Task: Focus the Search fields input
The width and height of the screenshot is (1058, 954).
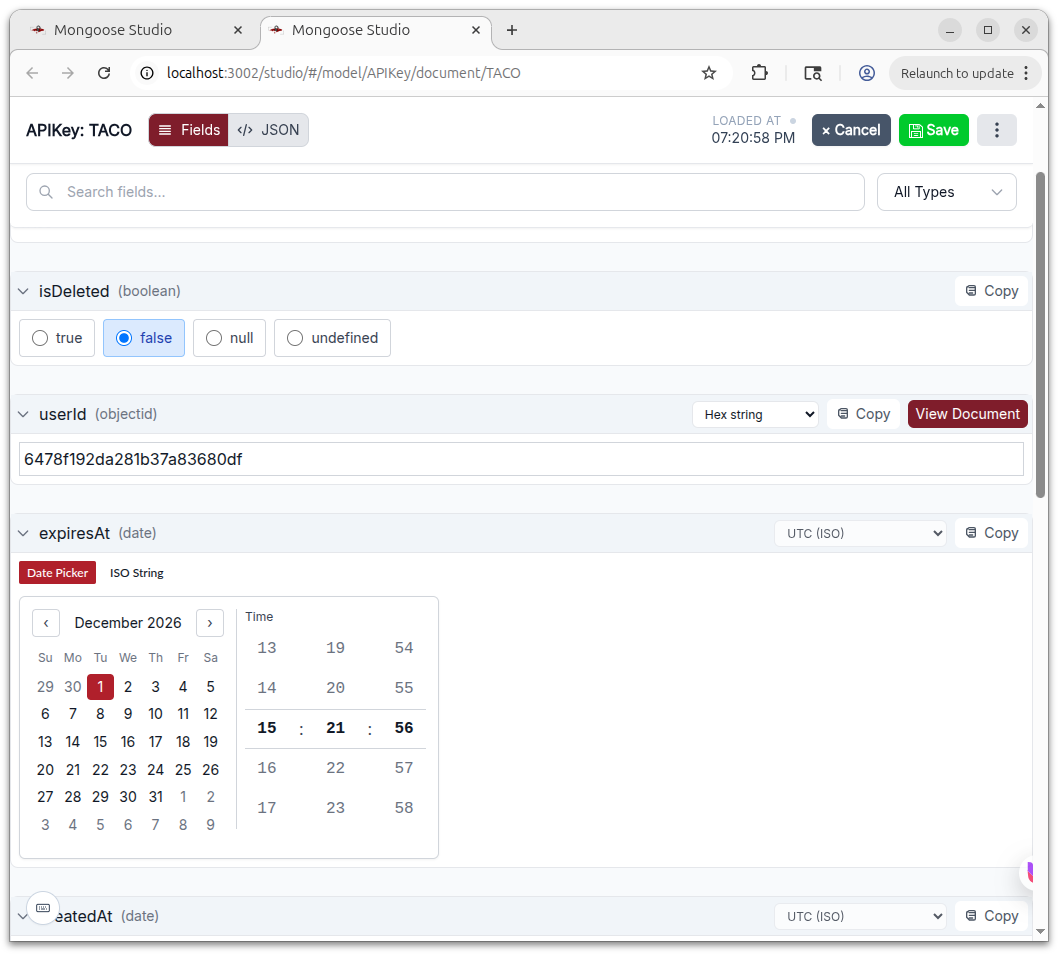Action: (445, 192)
